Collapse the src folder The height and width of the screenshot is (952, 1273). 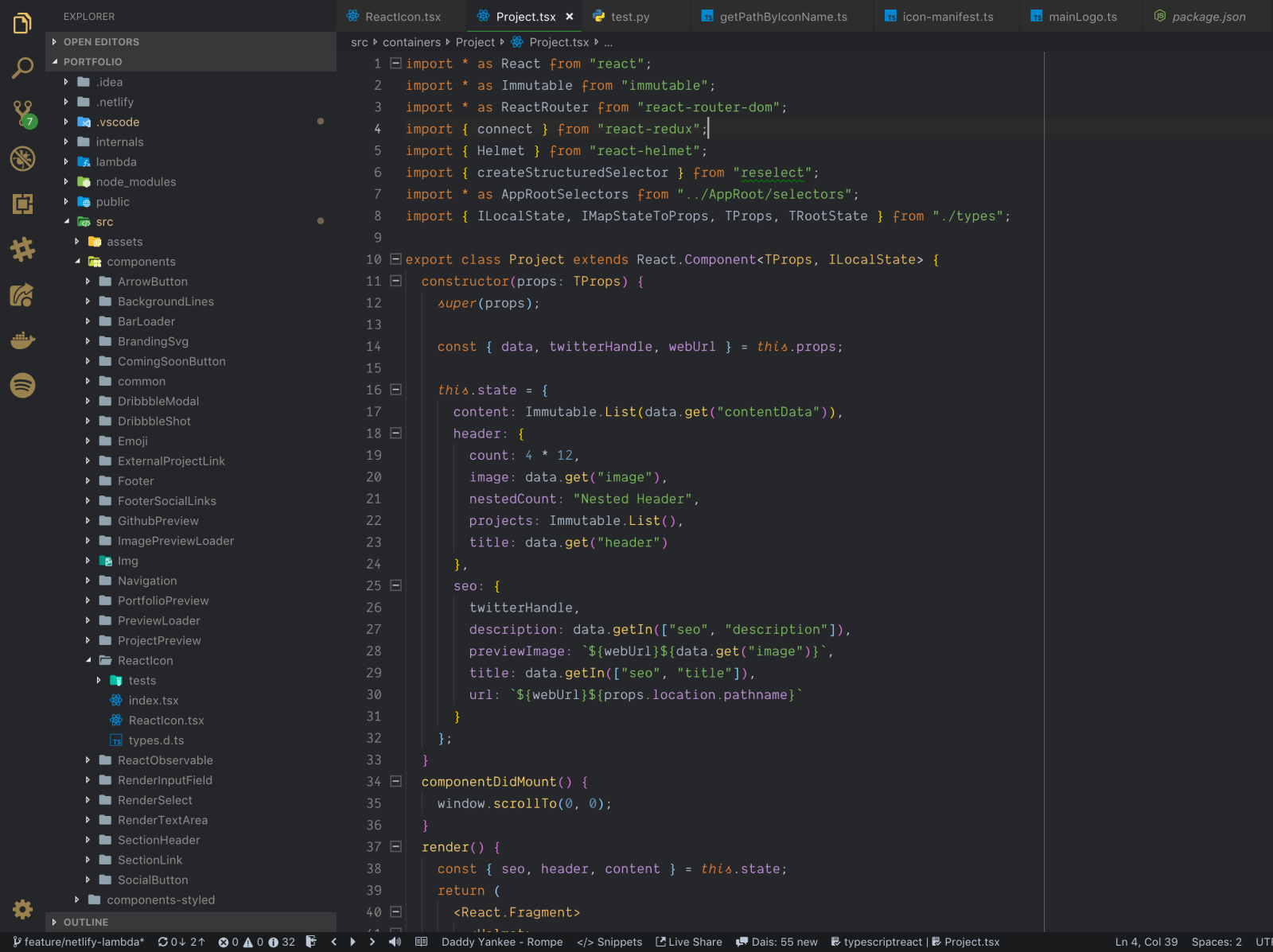(191, 222)
